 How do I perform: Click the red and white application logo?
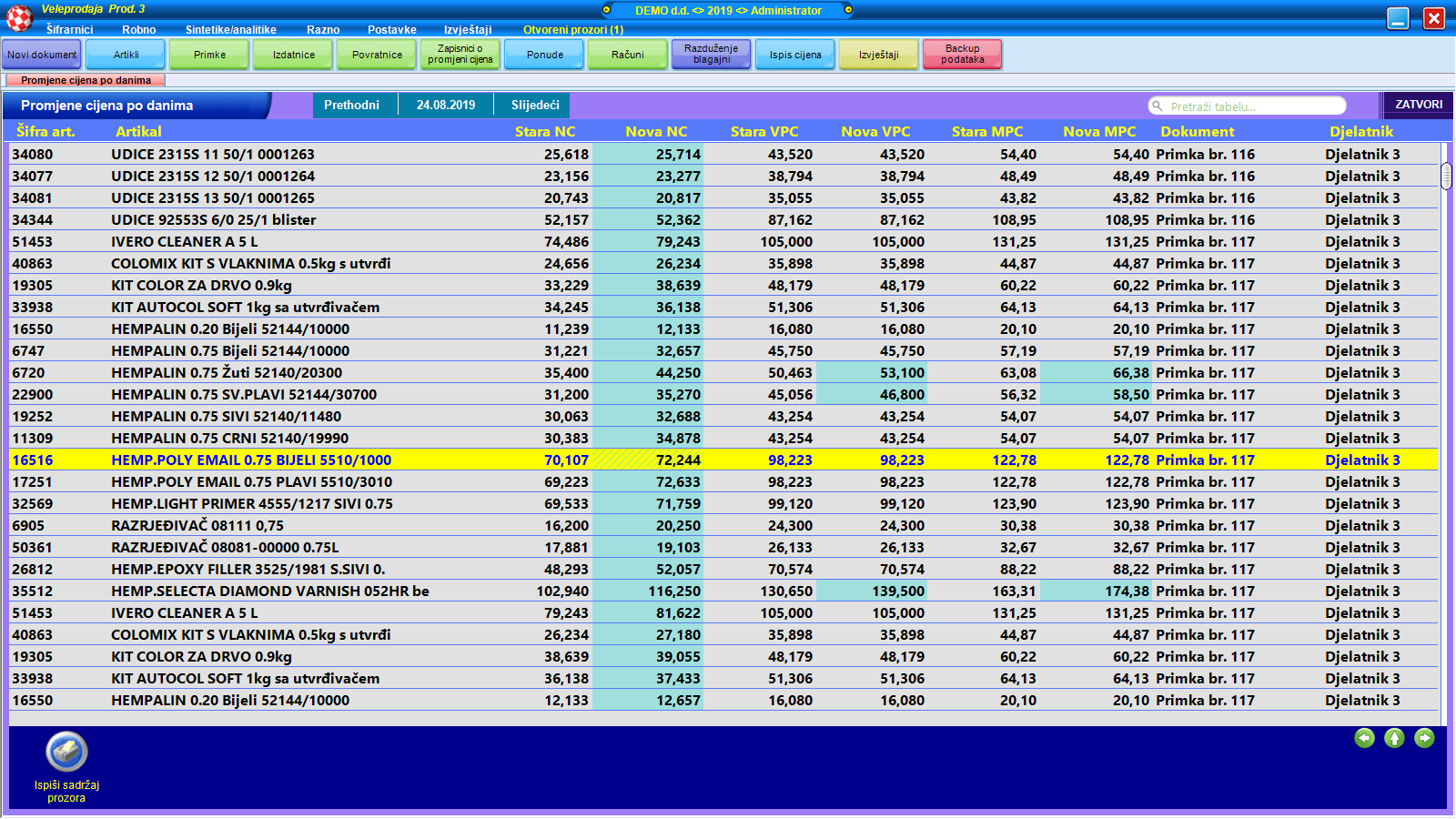[19, 17]
